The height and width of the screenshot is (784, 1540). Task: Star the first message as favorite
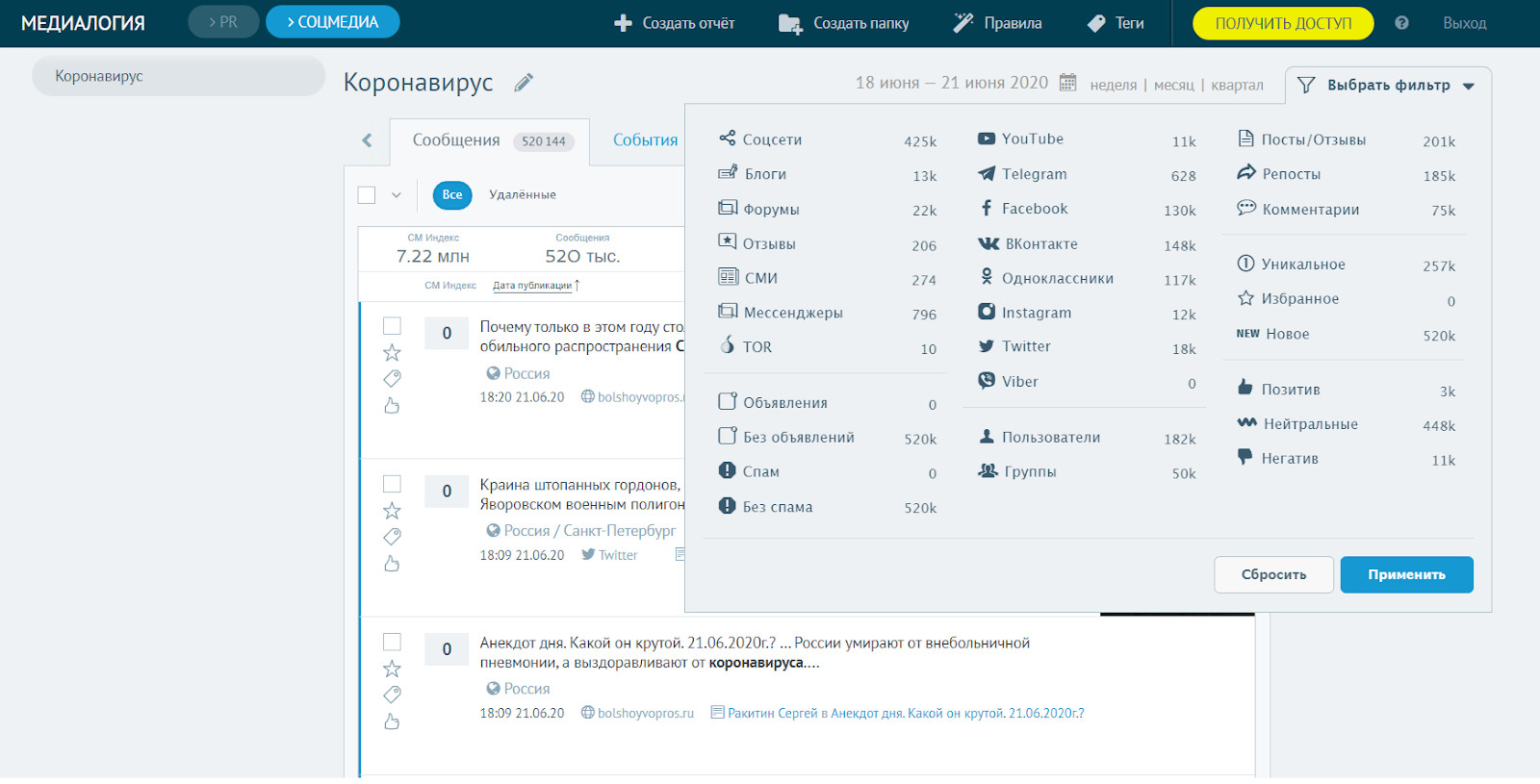392,353
